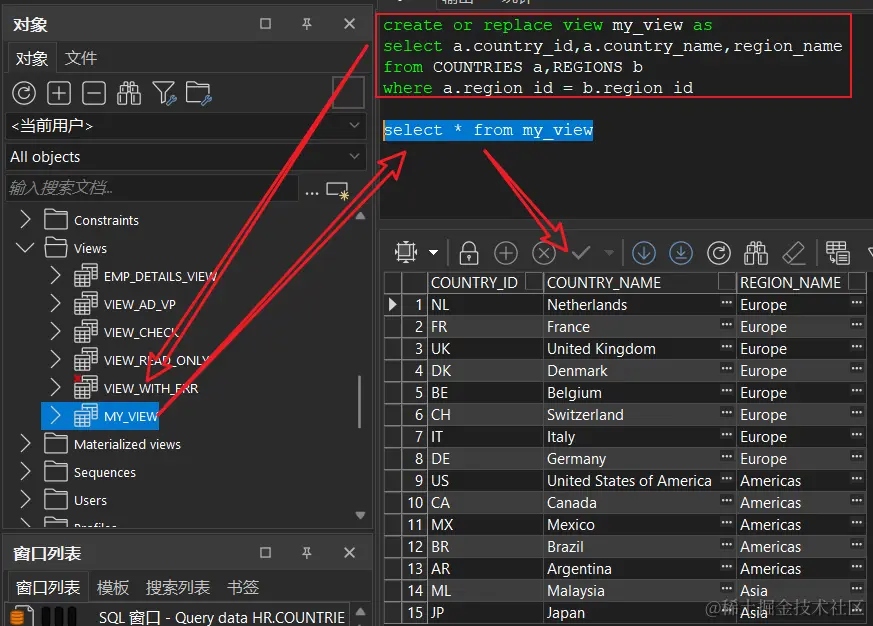
Task: Expand Materialized views folder
Action: (x=25, y=443)
